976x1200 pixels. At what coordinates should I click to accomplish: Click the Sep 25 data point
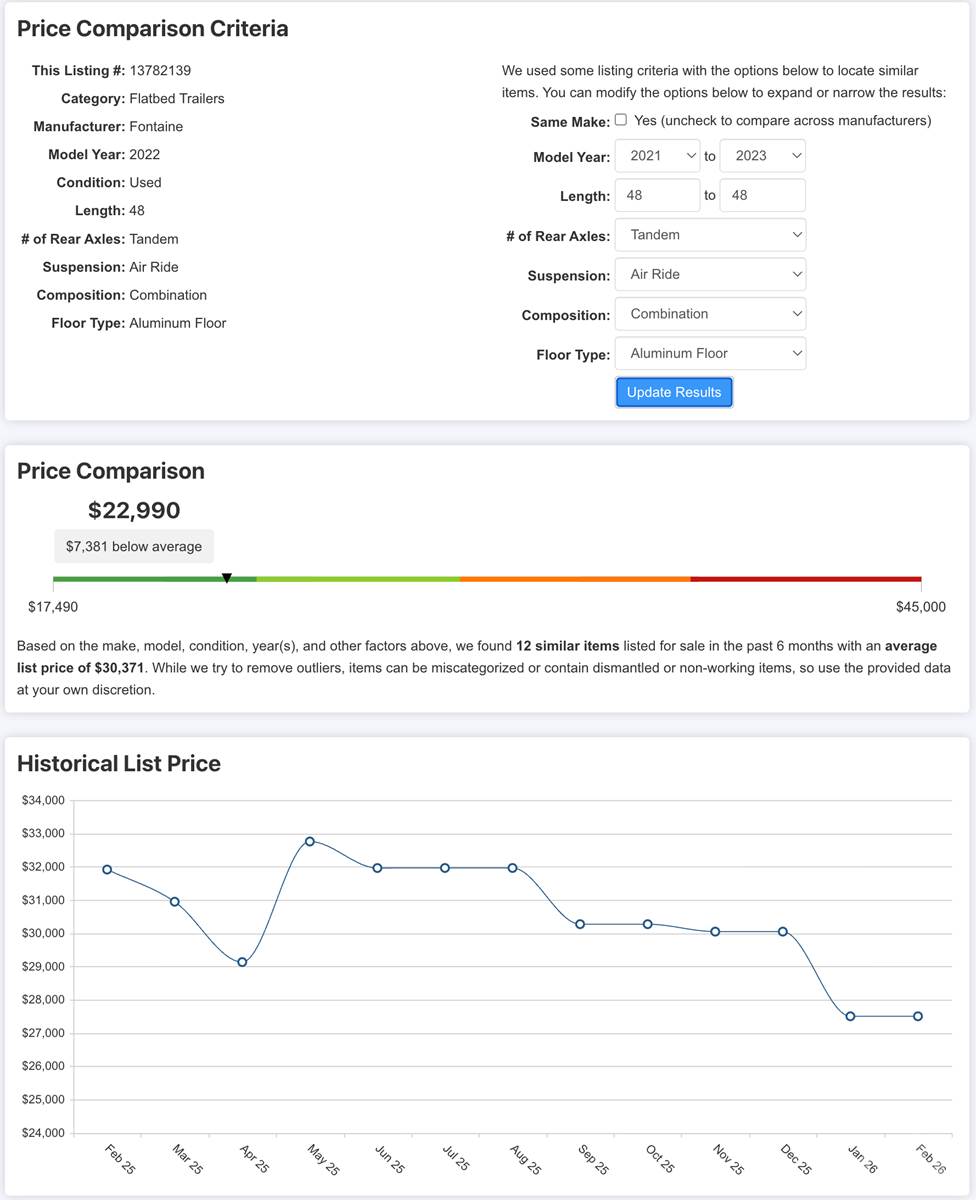click(x=580, y=924)
